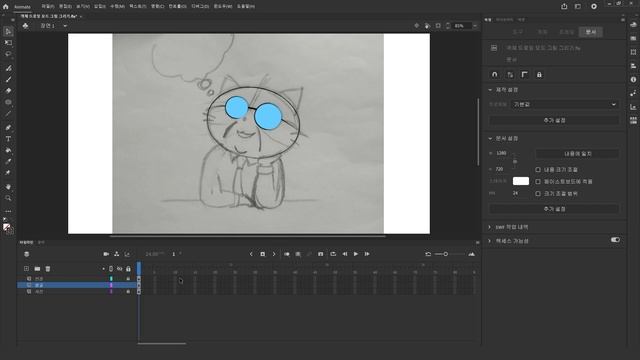Open the Window menu
Image resolution: width=640 pixels, height=360 pixels.
pyautogui.click(x=223, y=7)
